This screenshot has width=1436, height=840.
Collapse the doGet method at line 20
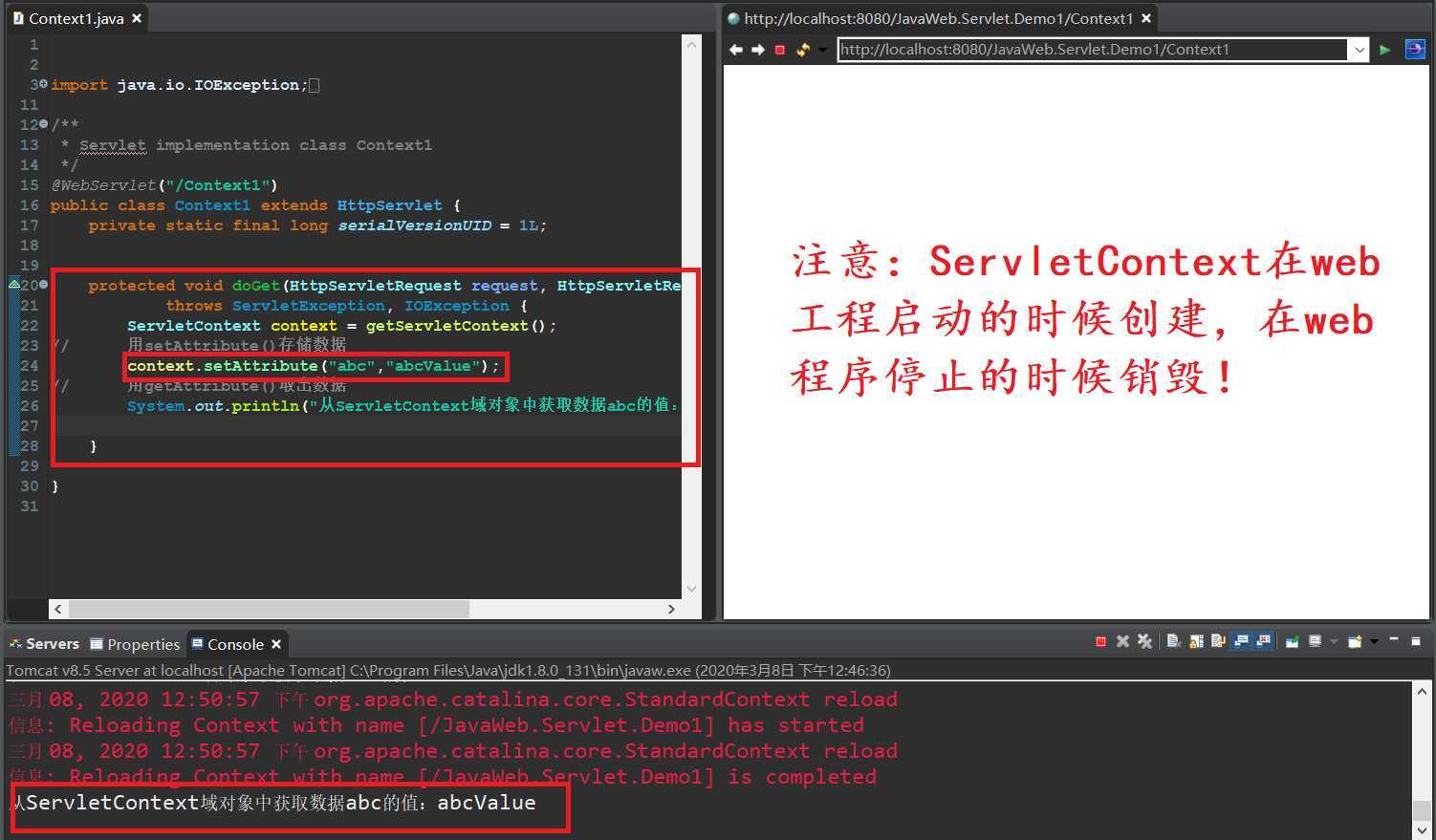43,285
